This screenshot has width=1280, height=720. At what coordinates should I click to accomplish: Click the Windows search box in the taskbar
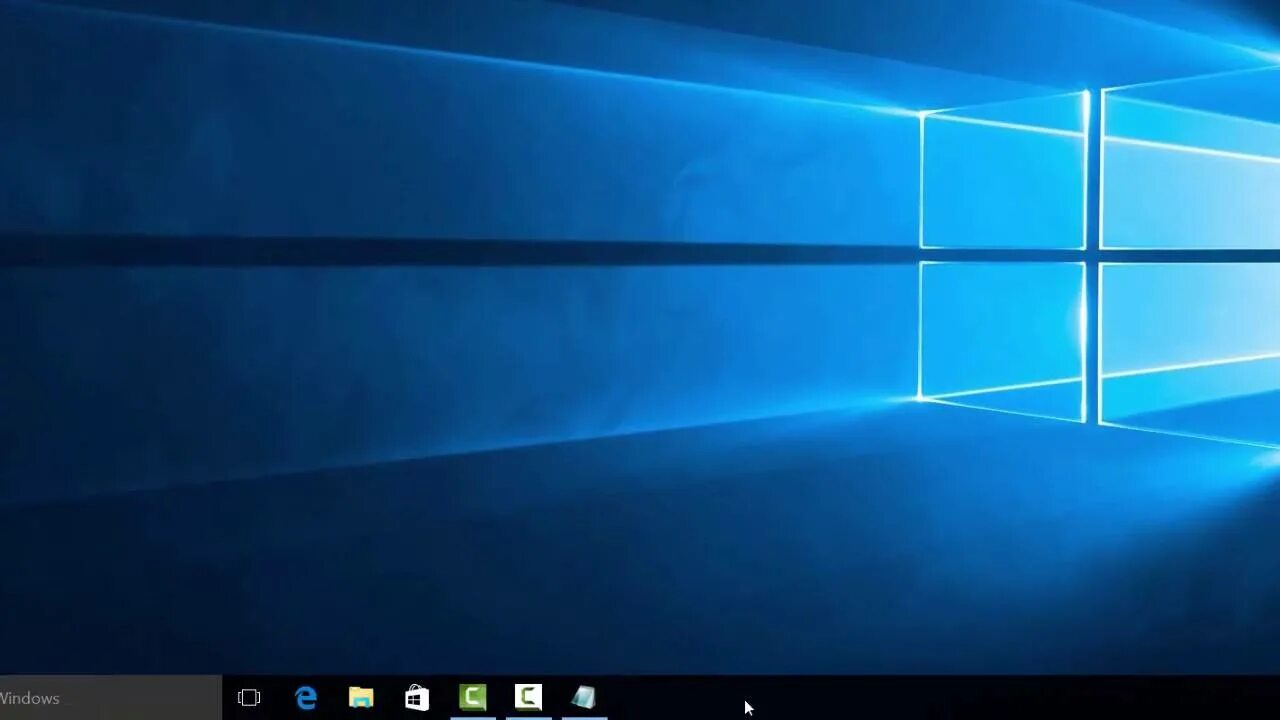point(110,698)
